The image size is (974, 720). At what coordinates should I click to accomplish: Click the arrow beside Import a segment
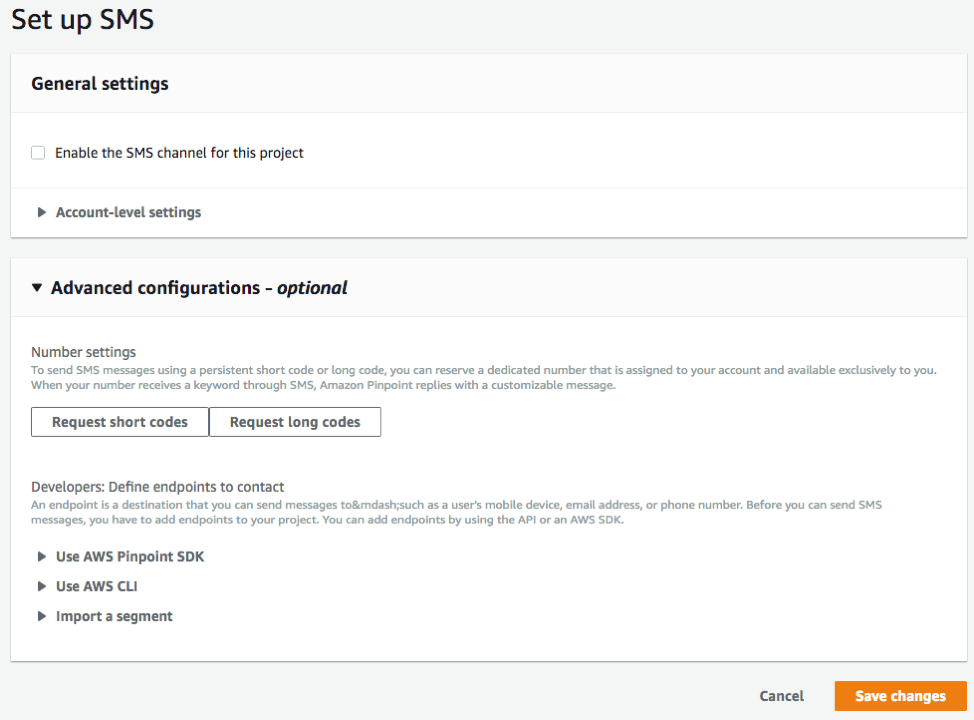[x=41, y=616]
